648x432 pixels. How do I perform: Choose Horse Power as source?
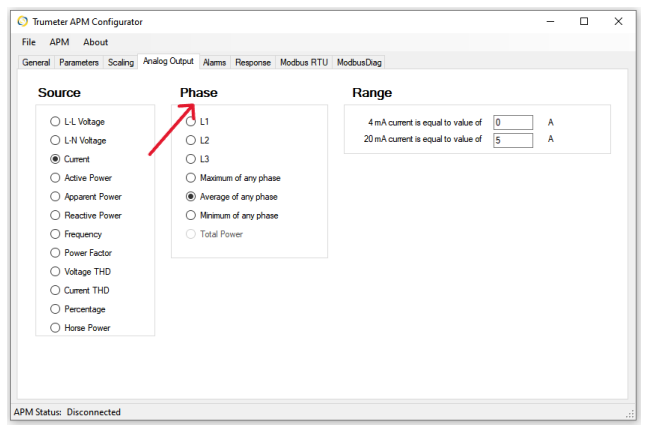[80, 328]
